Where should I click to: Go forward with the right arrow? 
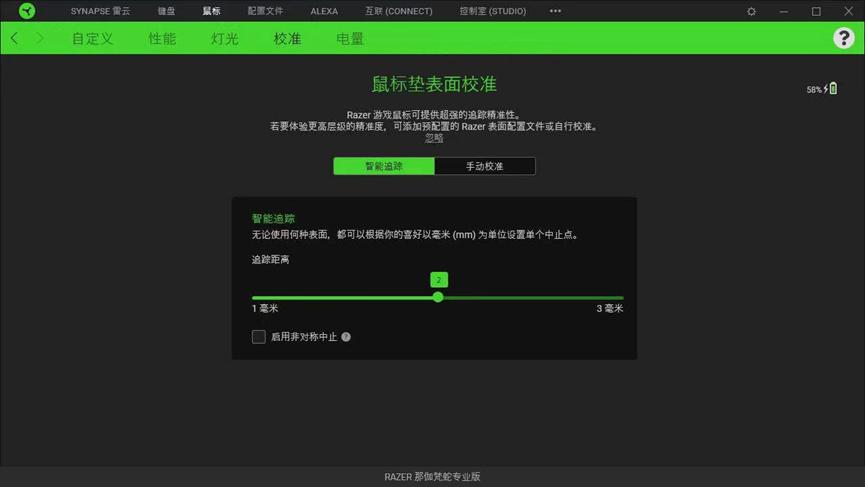[40, 38]
